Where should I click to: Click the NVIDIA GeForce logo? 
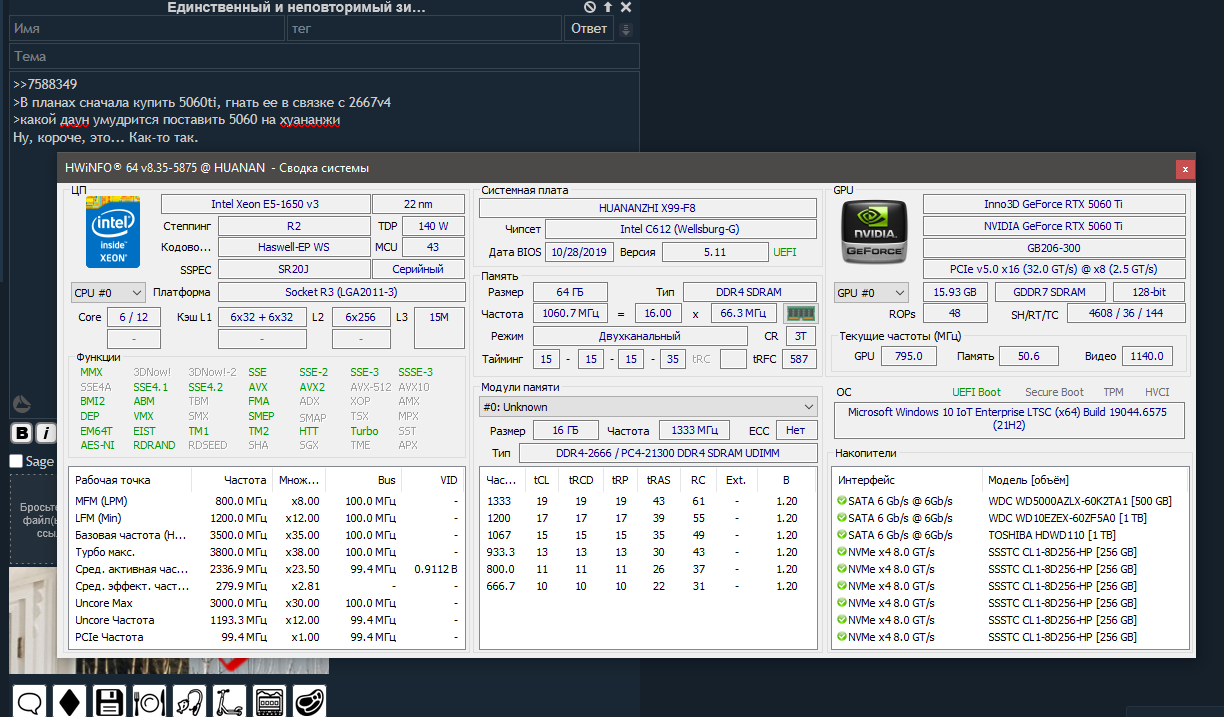[873, 232]
